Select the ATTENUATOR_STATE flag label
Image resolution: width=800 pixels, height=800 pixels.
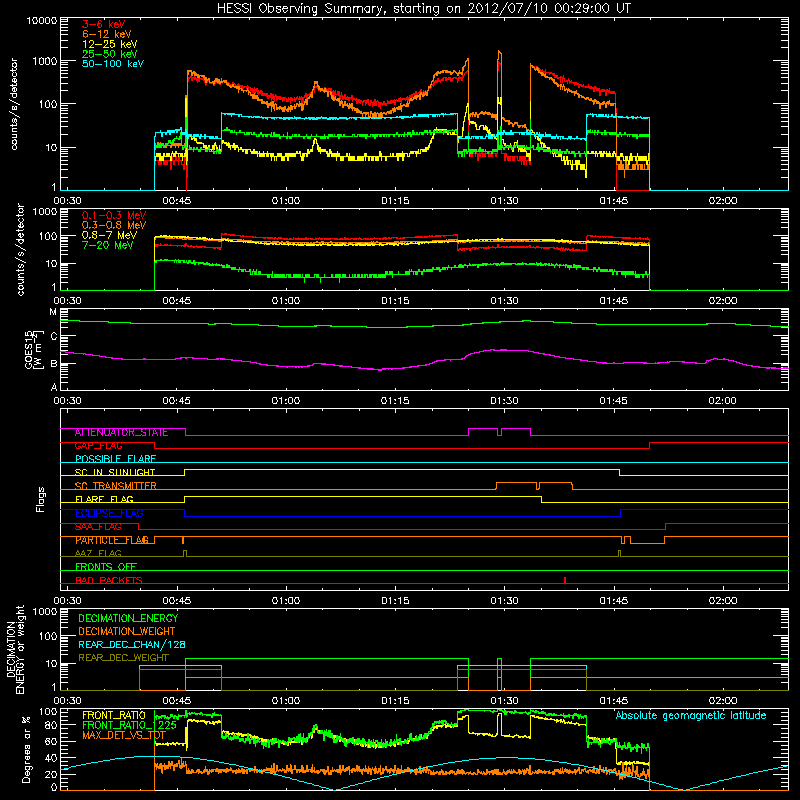click(121, 433)
